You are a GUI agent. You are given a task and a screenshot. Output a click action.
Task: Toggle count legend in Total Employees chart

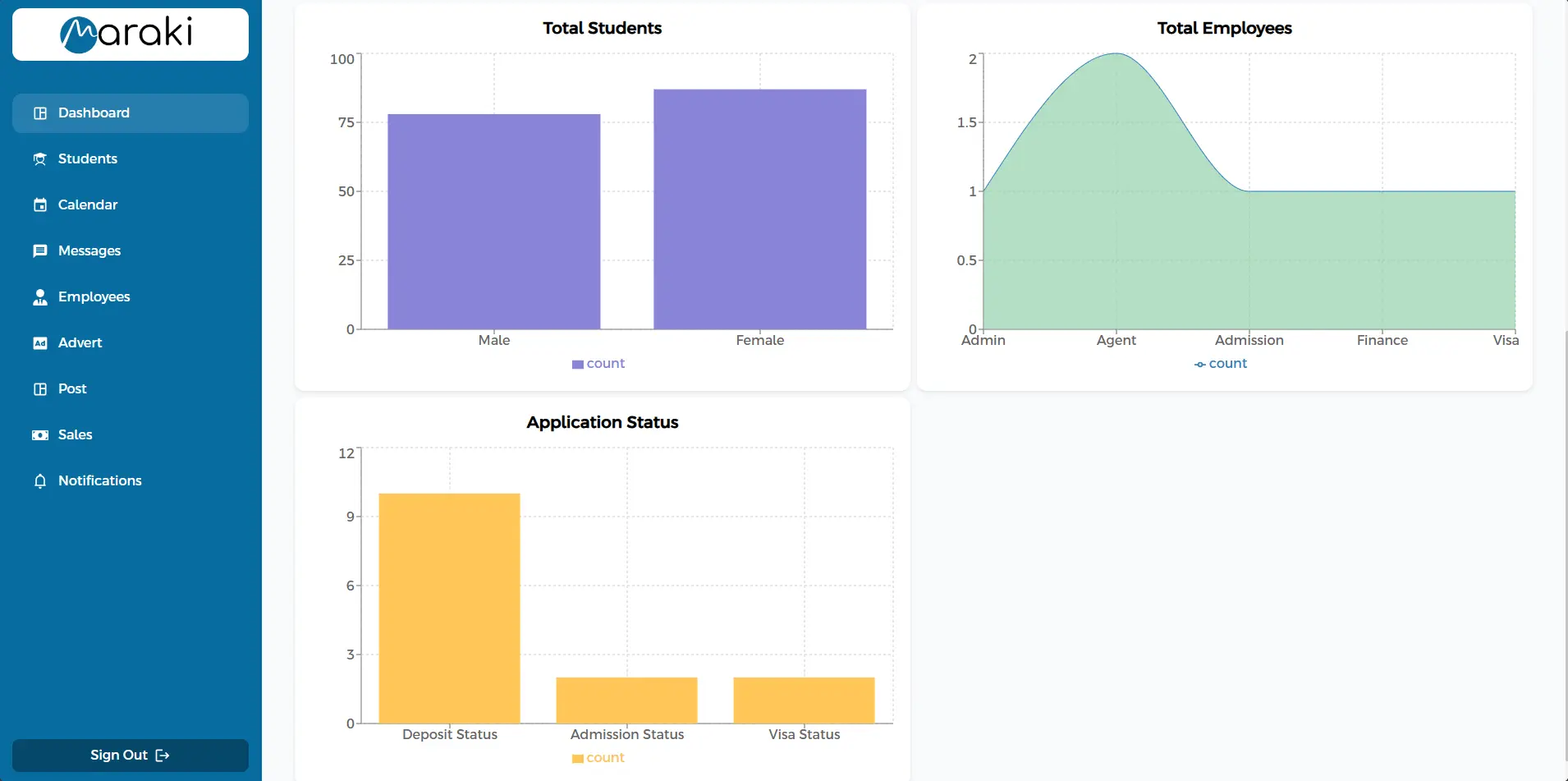1221,364
